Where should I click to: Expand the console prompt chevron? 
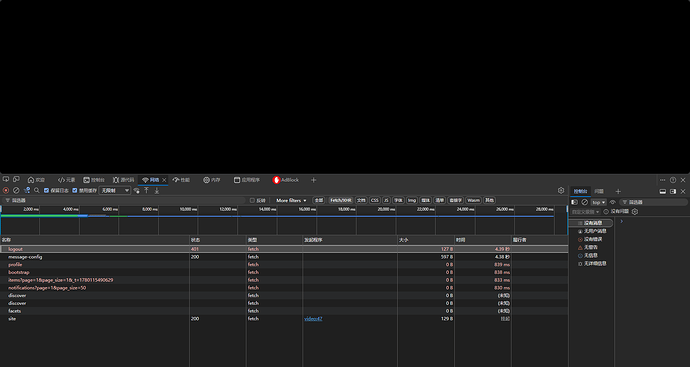[x=621, y=221]
